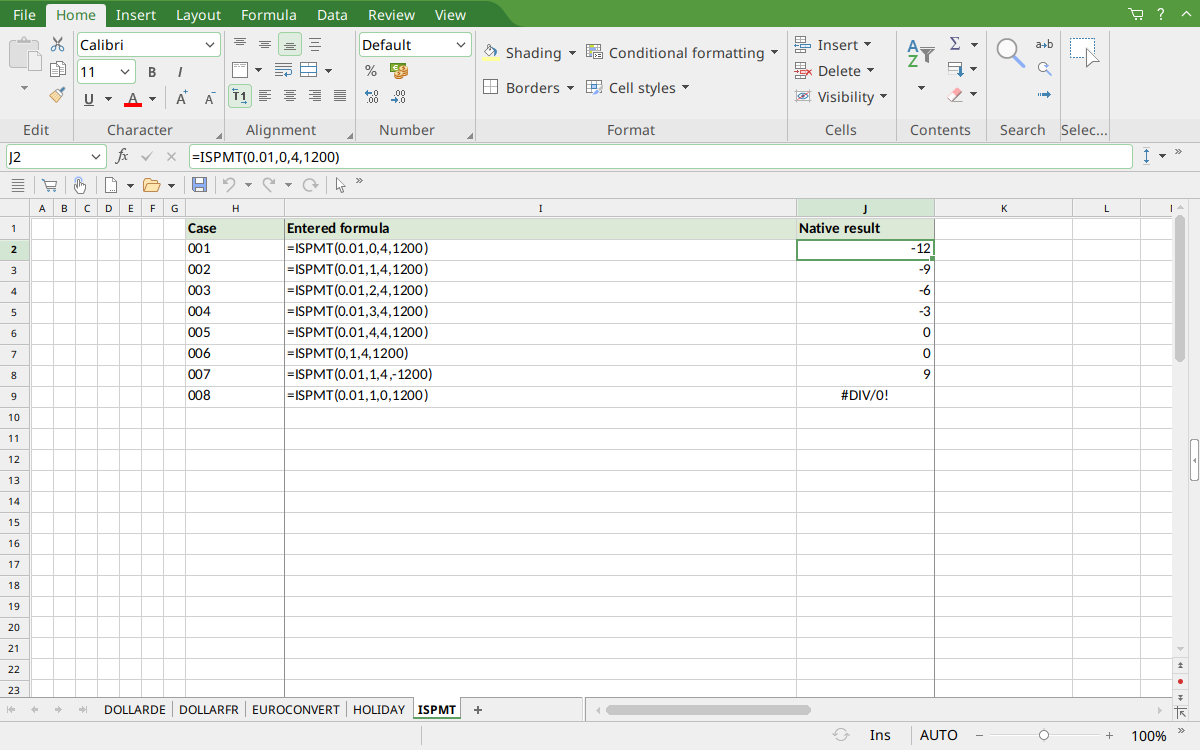The image size is (1200, 750).
Task: Open Find and Replace a→b icon
Action: (x=1044, y=44)
